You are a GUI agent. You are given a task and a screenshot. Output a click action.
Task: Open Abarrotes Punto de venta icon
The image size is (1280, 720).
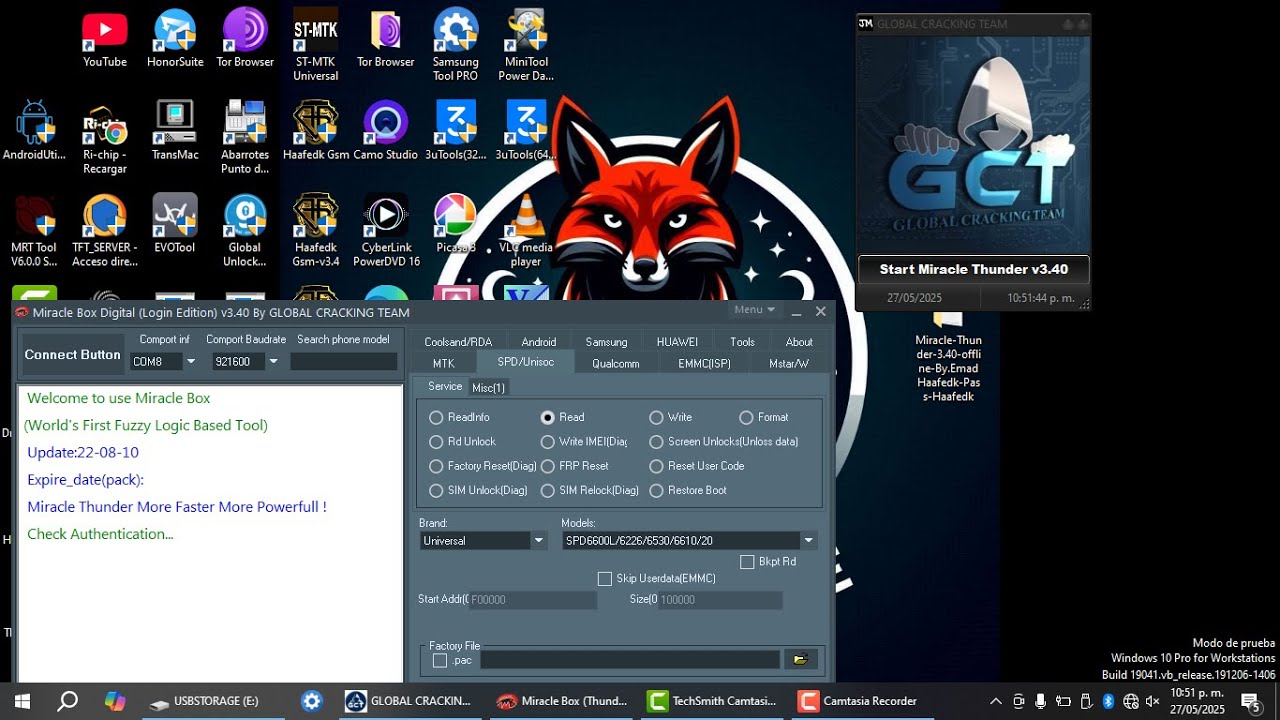[x=245, y=138]
